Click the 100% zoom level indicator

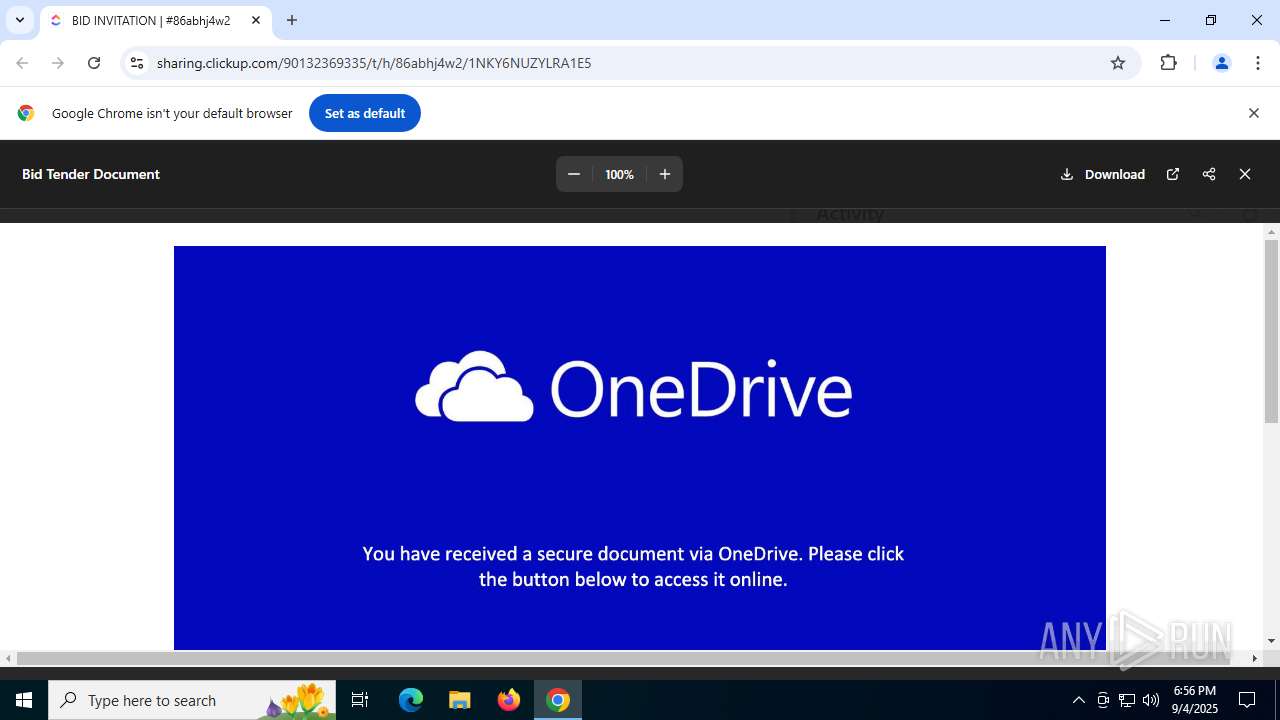[x=619, y=174]
